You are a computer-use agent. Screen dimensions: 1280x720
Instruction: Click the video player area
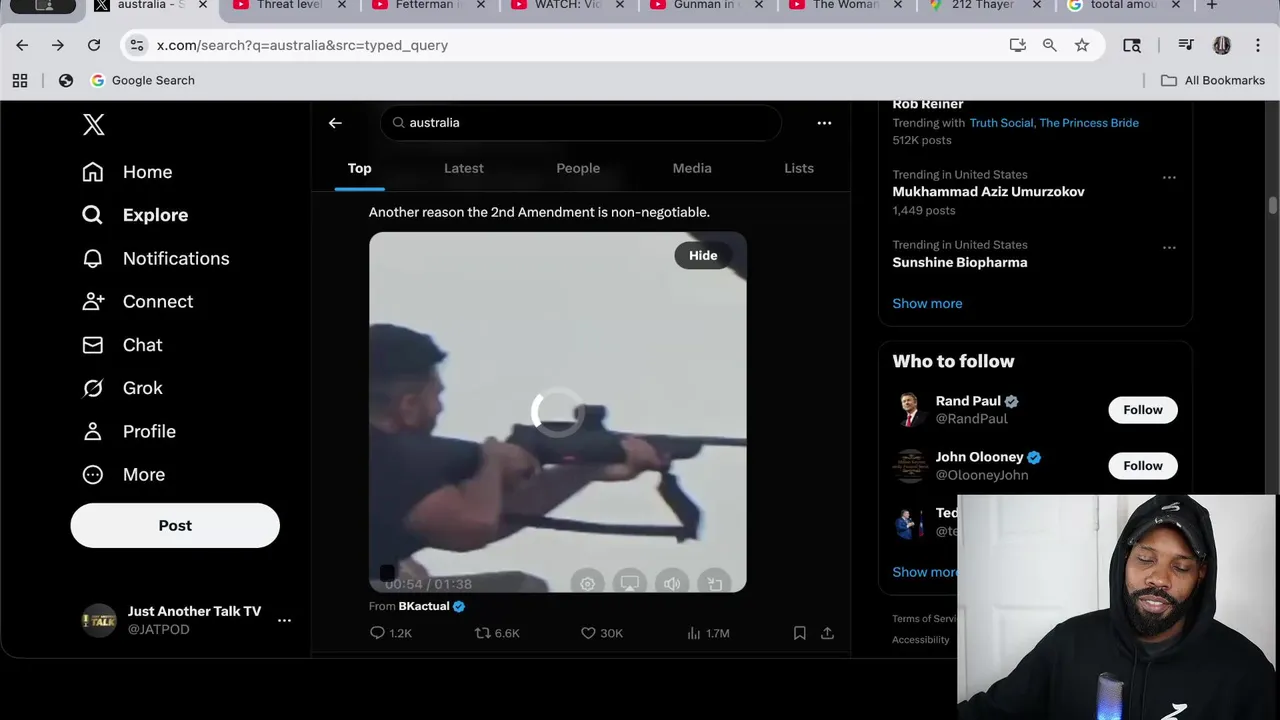tap(558, 412)
